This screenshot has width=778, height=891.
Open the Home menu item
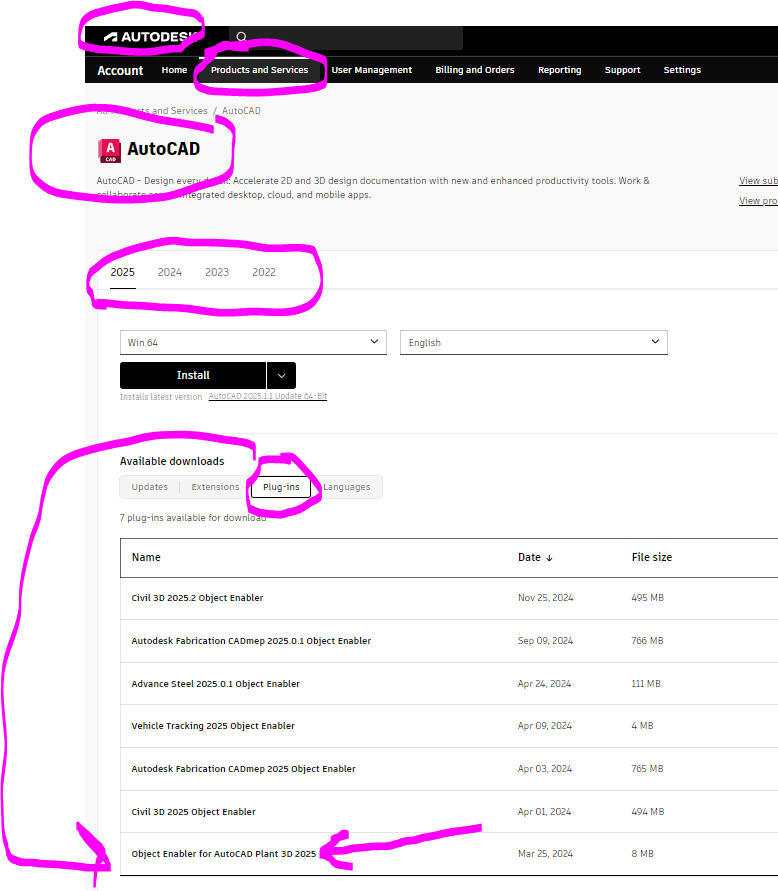pyautogui.click(x=174, y=70)
